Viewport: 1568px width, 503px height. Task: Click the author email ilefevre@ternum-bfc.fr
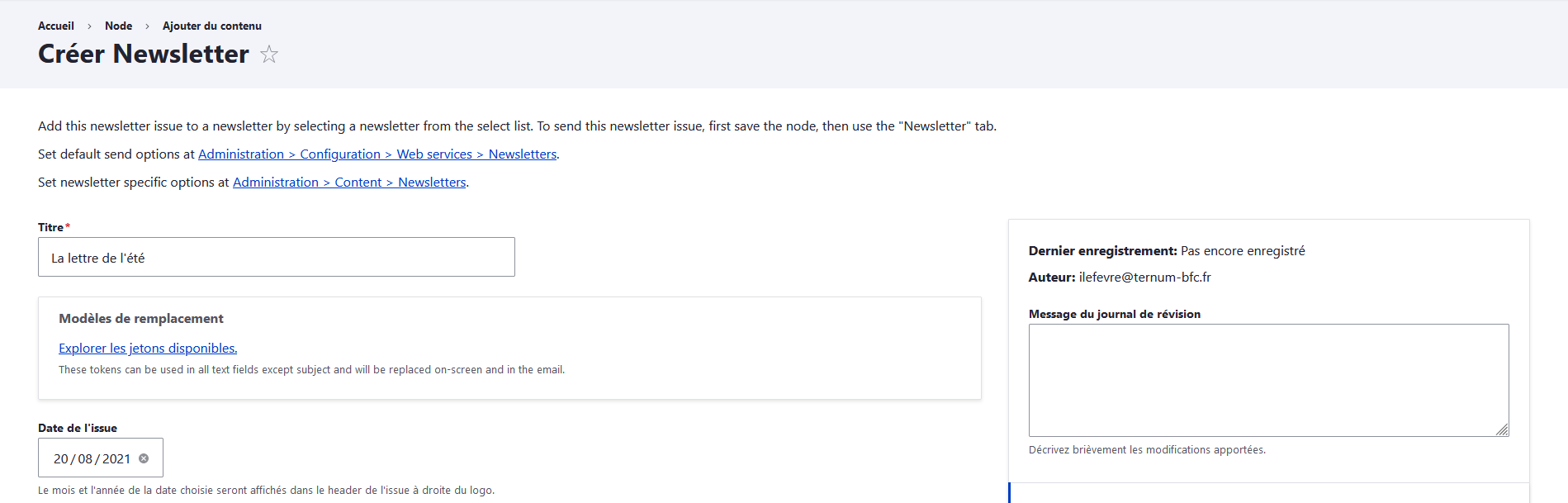[1144, 278]
